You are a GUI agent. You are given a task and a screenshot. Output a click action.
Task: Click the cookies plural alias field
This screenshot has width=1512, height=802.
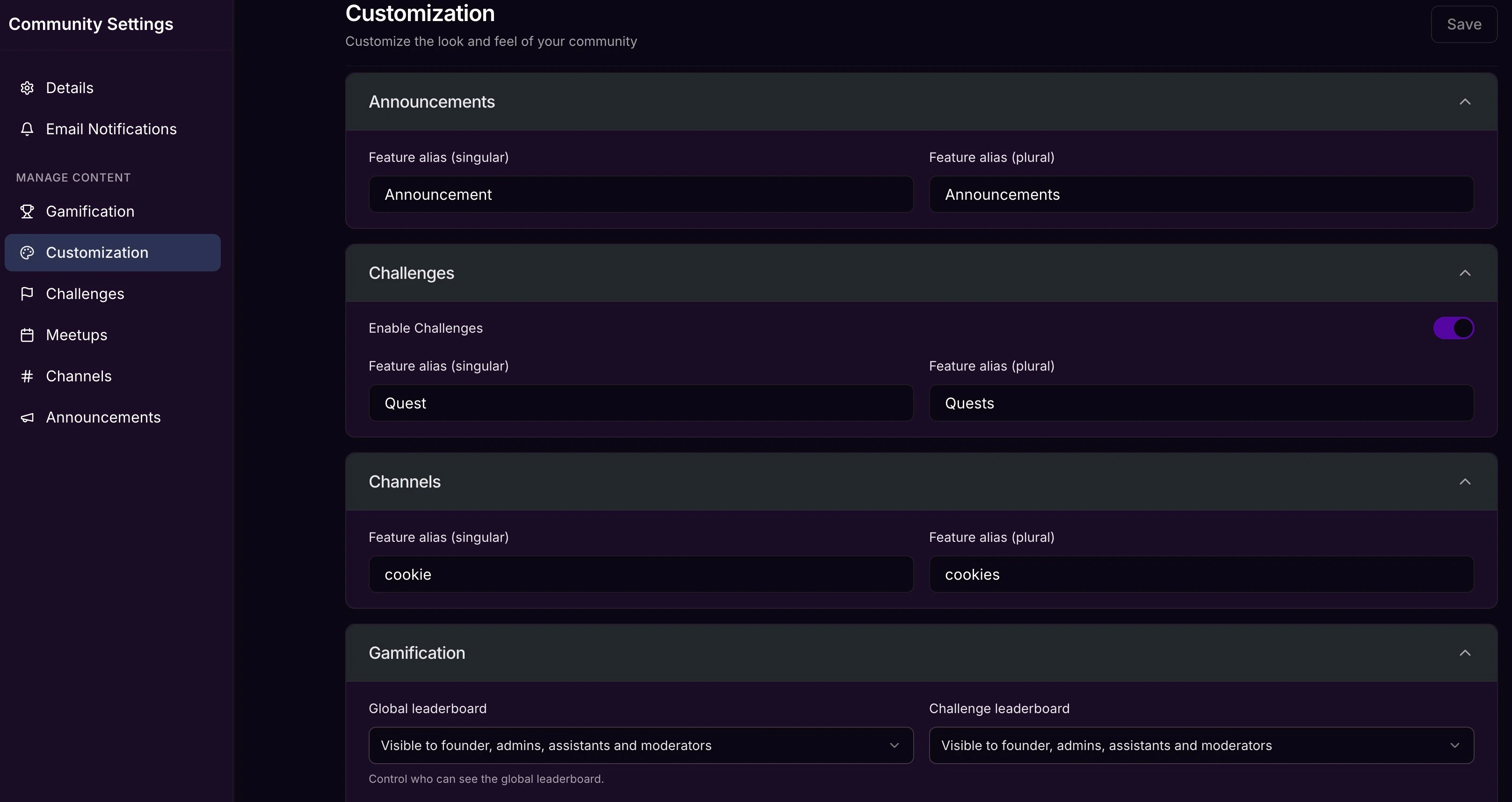click(x=1201, y=575)
